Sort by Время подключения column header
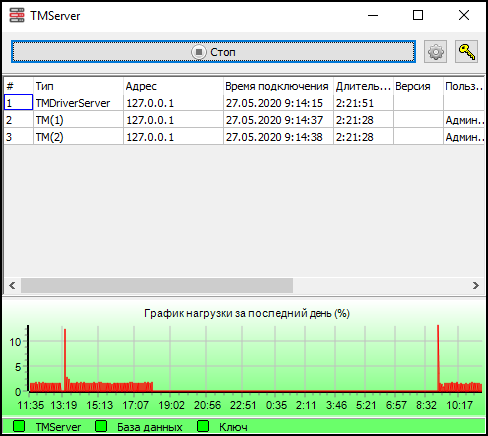The image size is (488, 436). coord(278,86)
